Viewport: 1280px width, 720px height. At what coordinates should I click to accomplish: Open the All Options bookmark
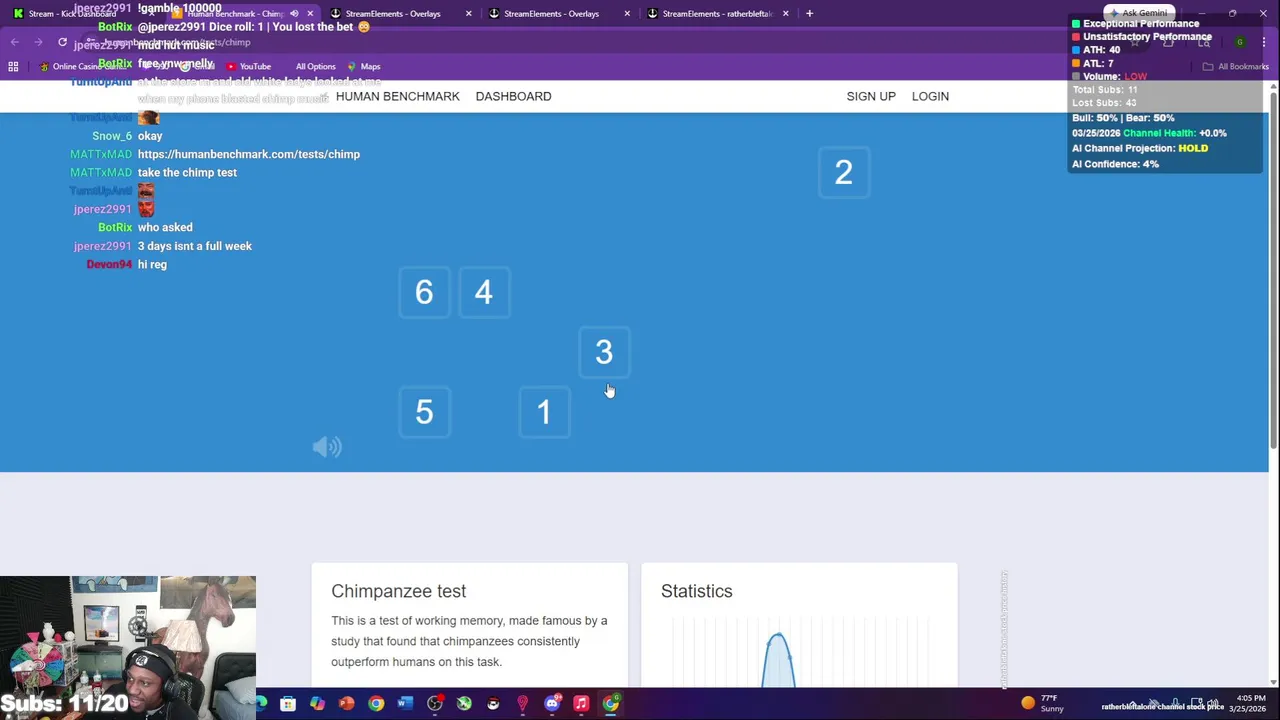pyautogui.click(x=315, y=66)
